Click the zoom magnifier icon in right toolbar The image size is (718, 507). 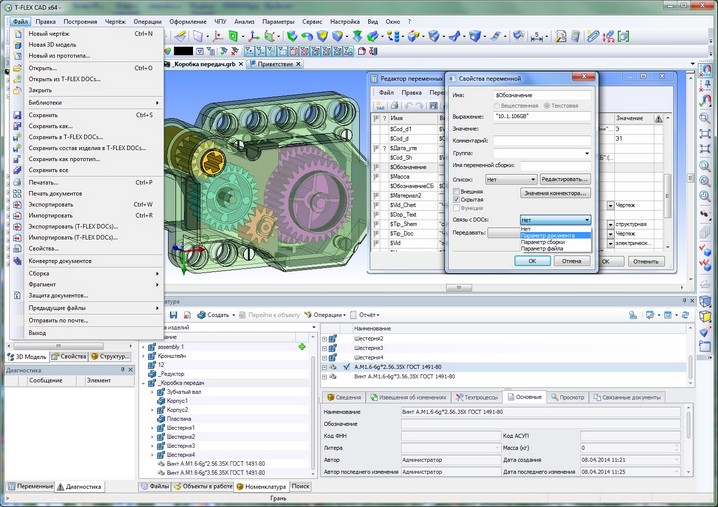pos(705,118)
